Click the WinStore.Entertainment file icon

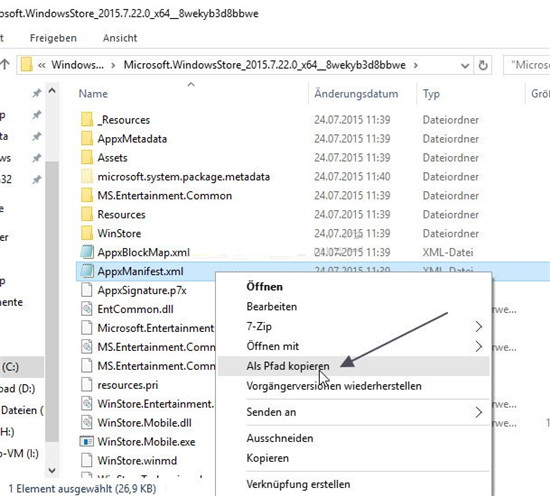pos(87,404)
